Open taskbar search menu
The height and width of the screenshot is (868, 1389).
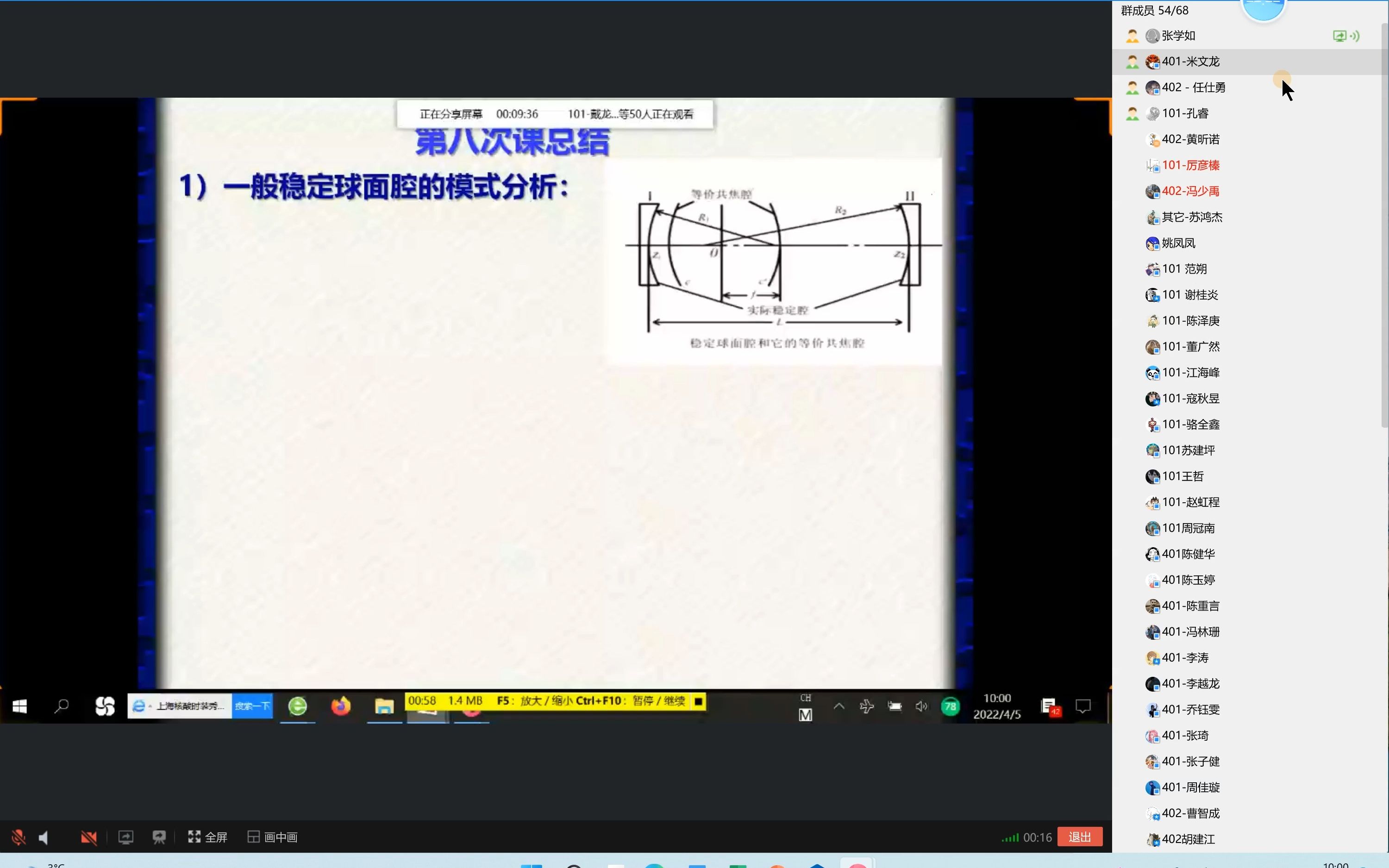click(x=60, y=706)
